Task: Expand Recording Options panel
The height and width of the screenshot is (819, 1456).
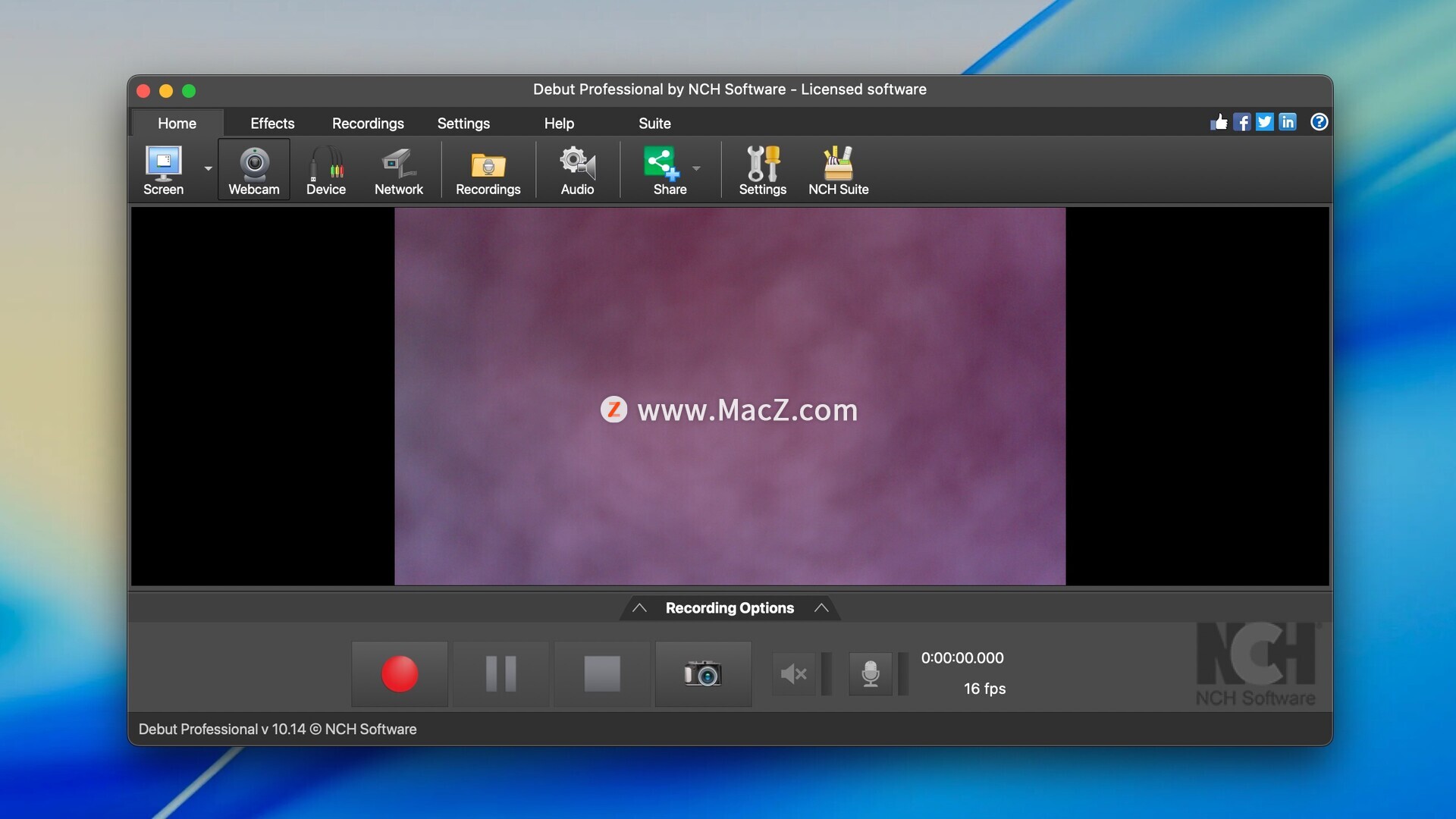Action: pyautogui.click(x=730, y=608)
